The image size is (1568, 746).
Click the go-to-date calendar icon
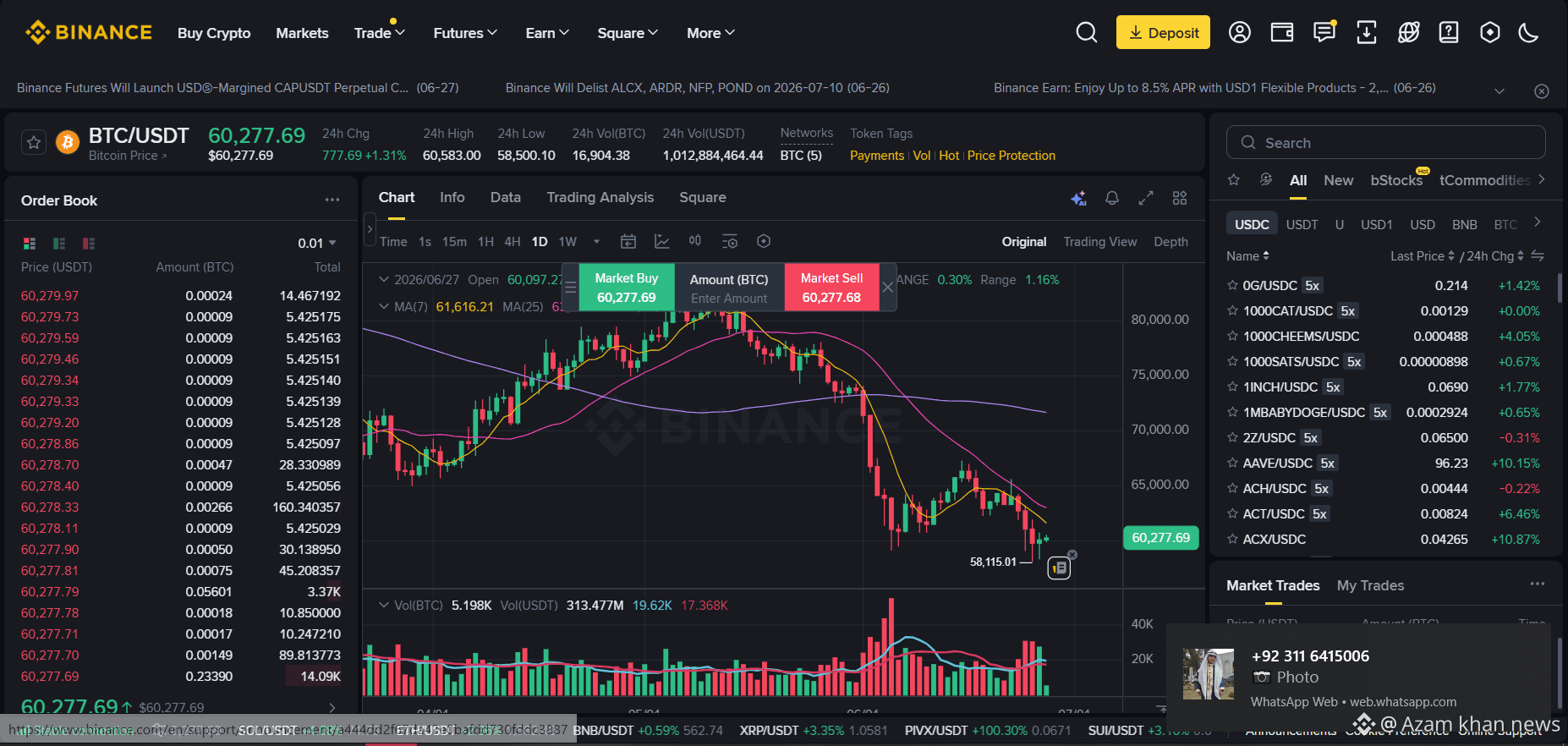coord(628,242)
